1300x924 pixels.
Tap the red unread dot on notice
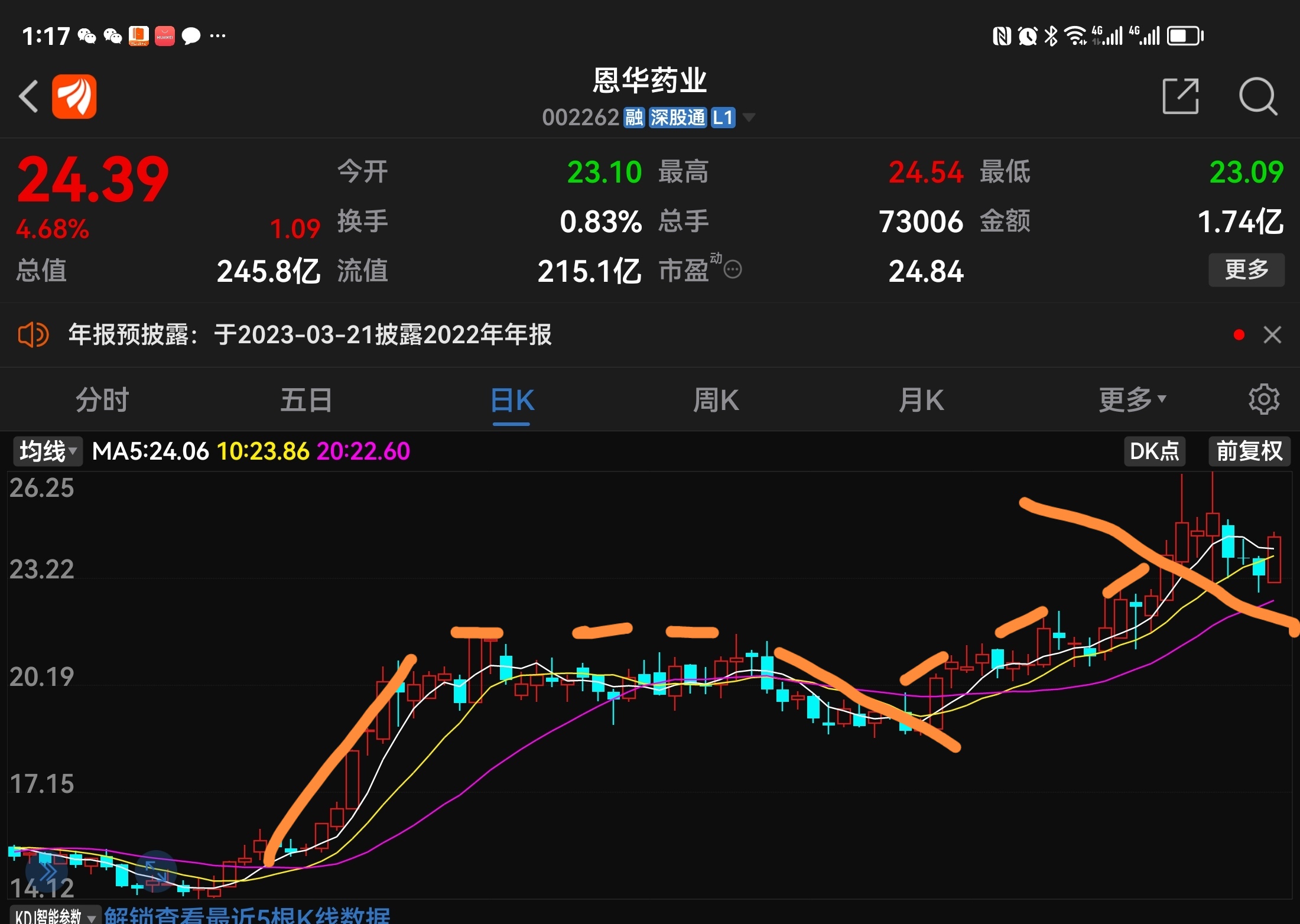click(1239, 335)
